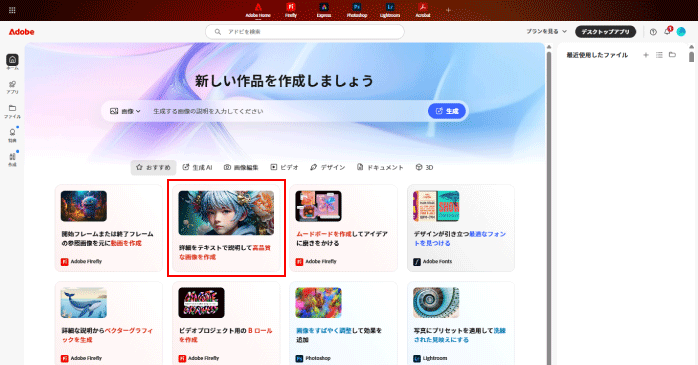Open the notifications bell icon
This screenshot has width=698, height=365.
pos(667,31)
